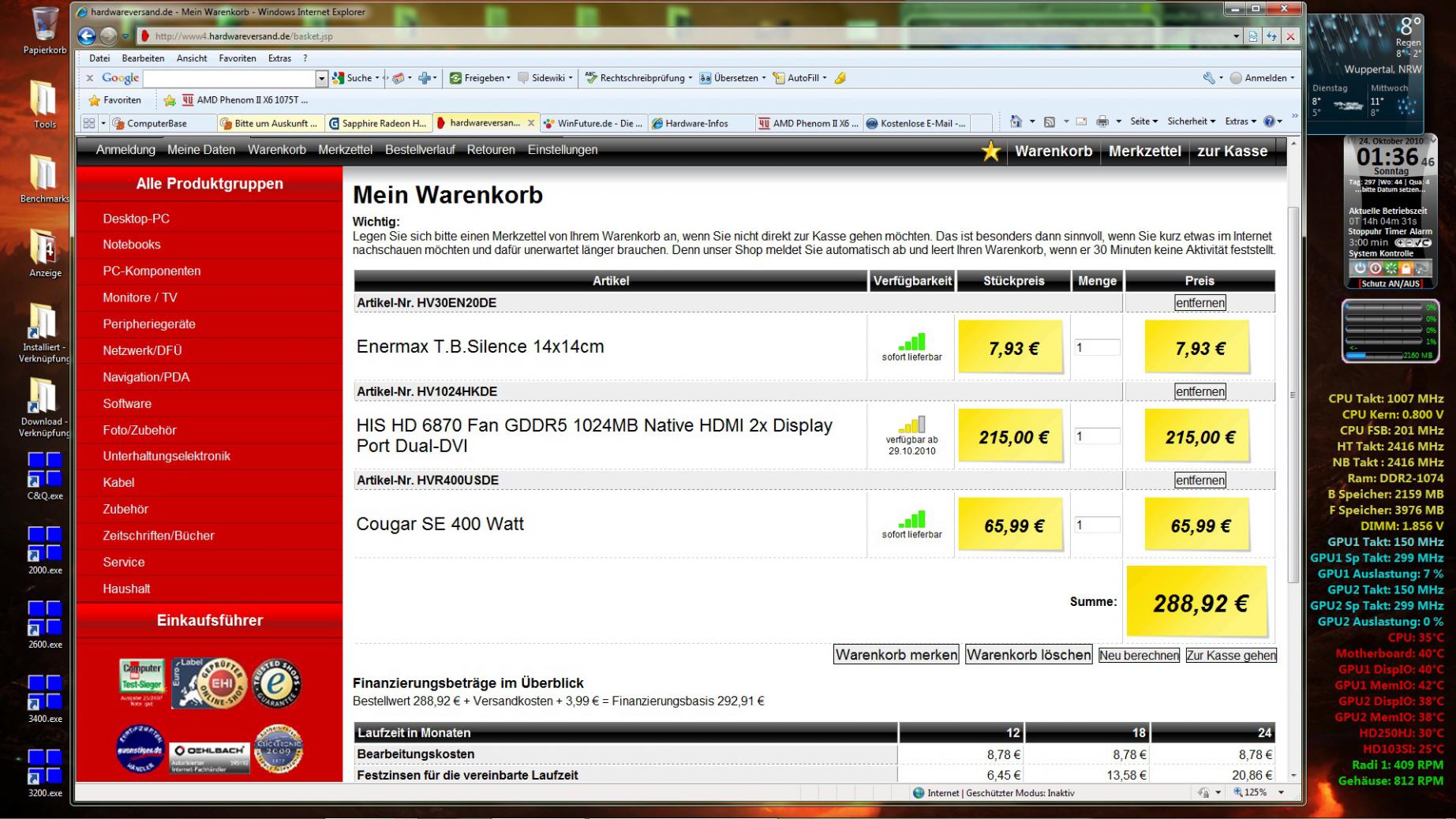
Task: Refresh the page with the reload icon
Action: click(1272, 36)
